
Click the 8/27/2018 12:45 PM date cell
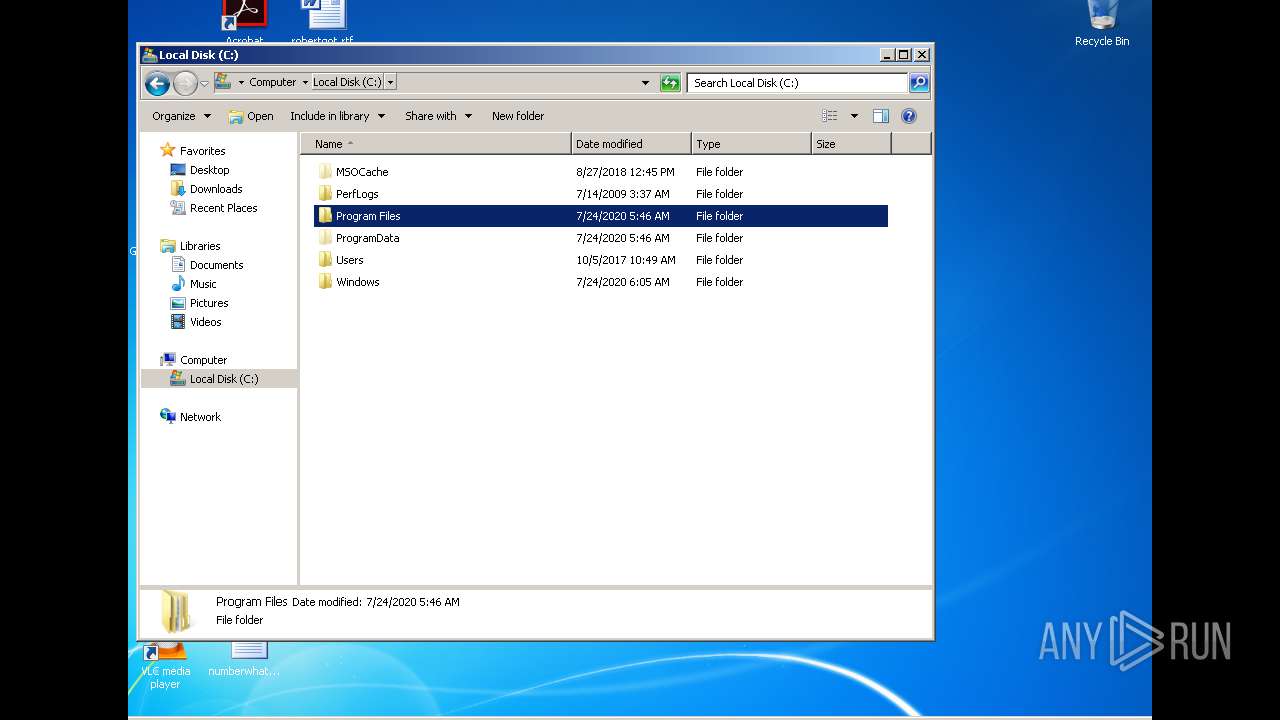(x=625, y=172)
